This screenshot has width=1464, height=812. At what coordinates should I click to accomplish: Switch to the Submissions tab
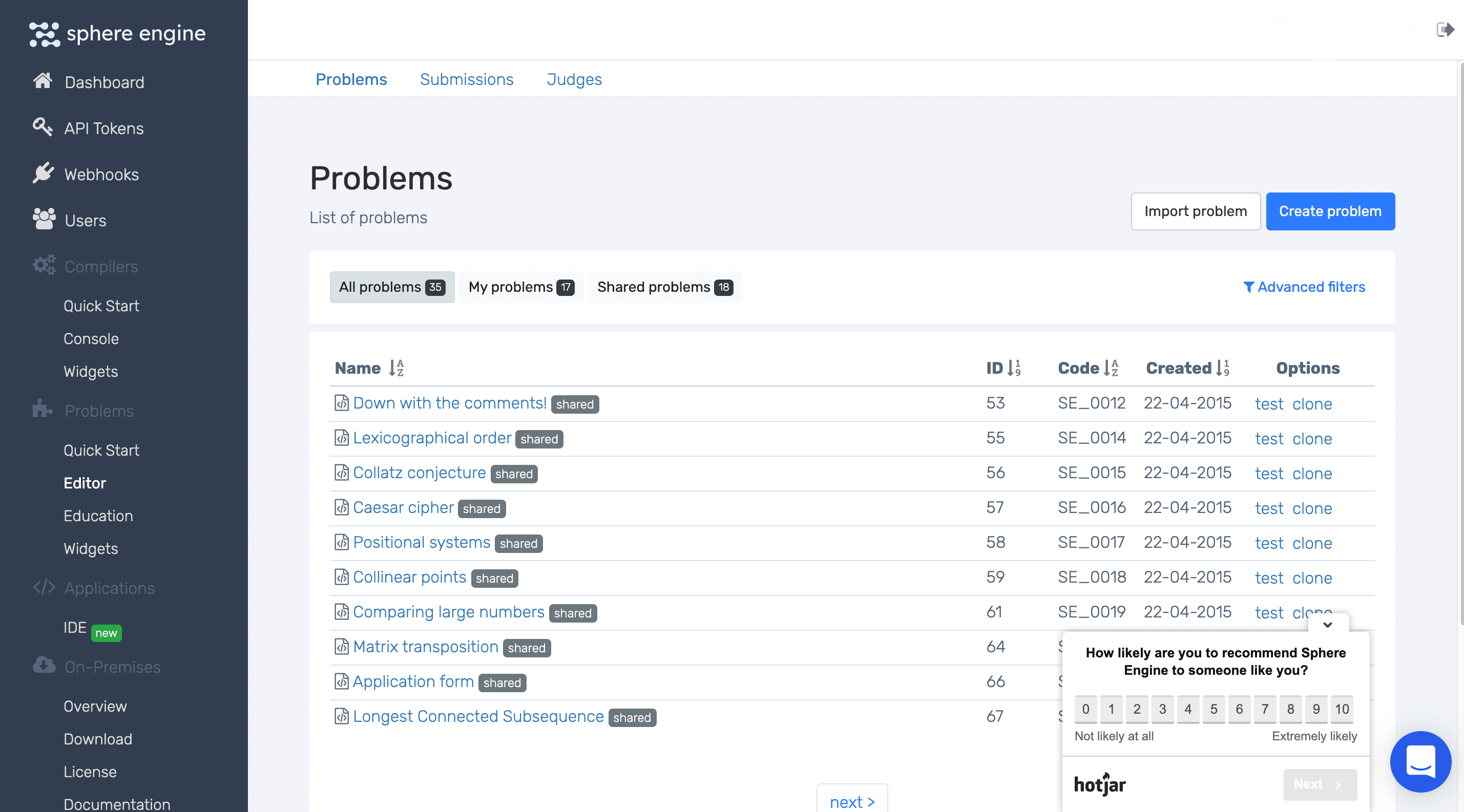click(x=466, y=79)
